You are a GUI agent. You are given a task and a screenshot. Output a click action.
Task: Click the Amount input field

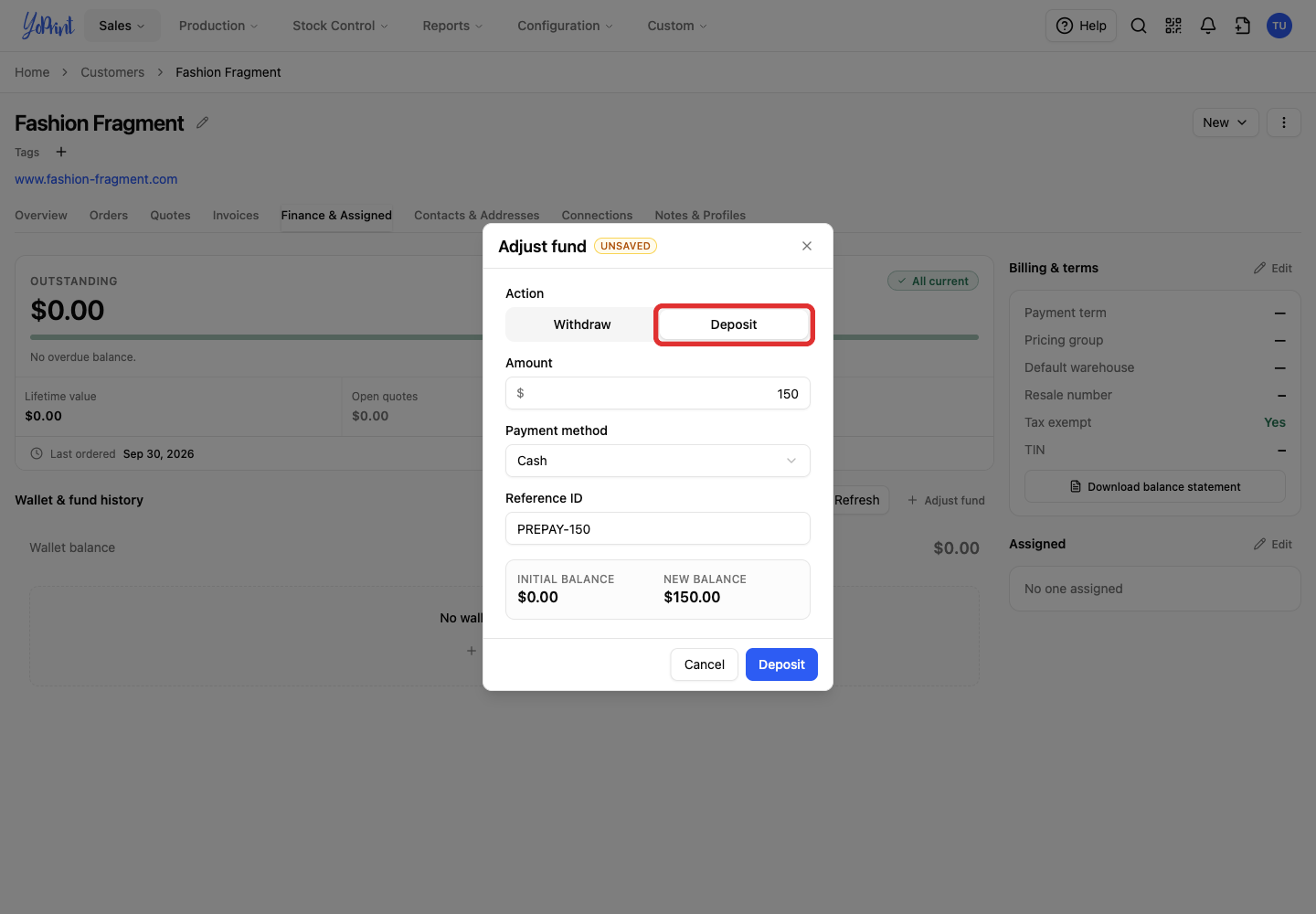tap(658, 393)
